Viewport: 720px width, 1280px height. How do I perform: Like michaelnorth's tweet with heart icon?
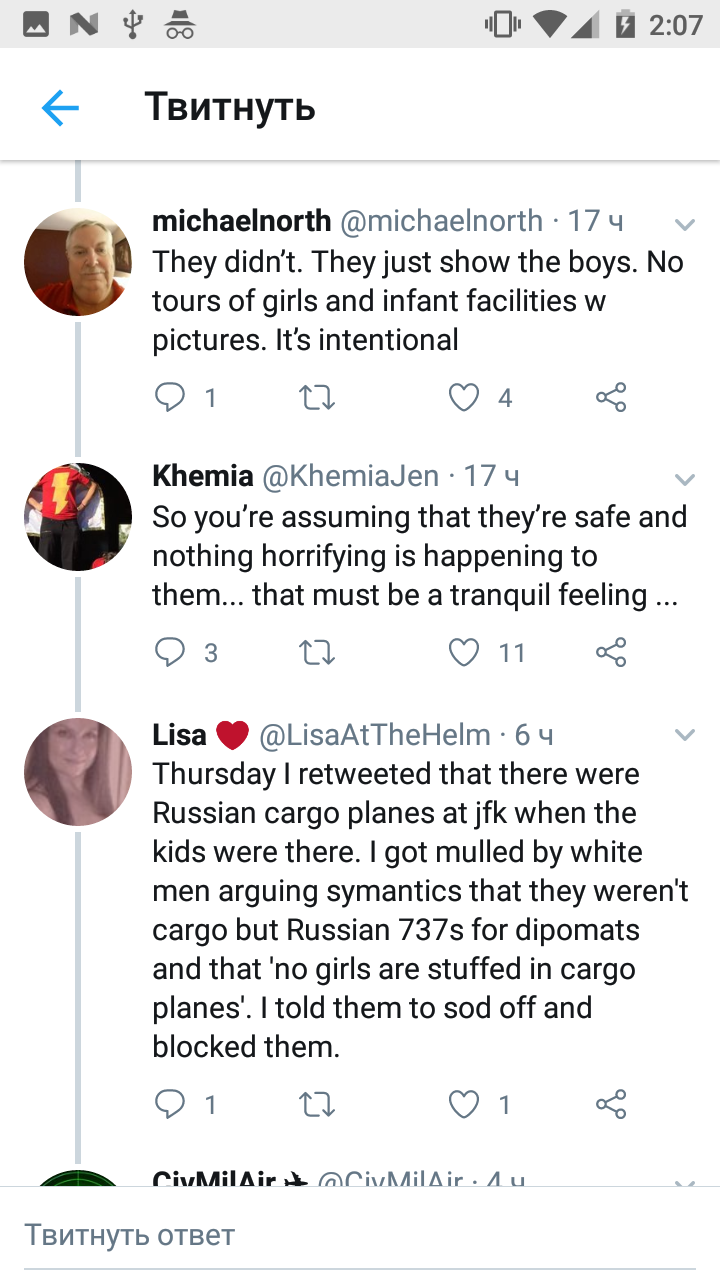[463, 398]
